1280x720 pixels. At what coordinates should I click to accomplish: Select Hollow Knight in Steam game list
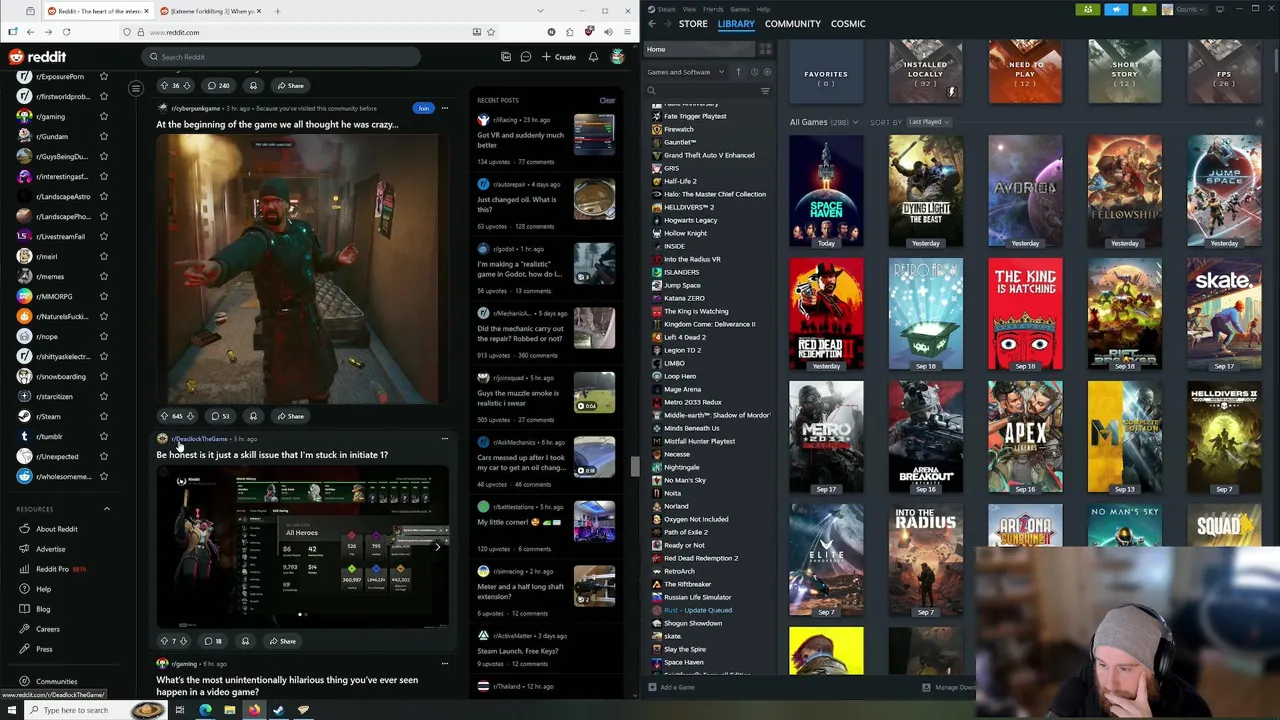(685, 233)
